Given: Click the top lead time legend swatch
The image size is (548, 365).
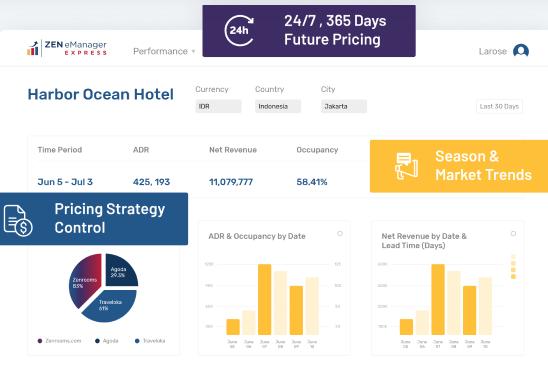Looking at the screenshot, I should tap(513, 256).
